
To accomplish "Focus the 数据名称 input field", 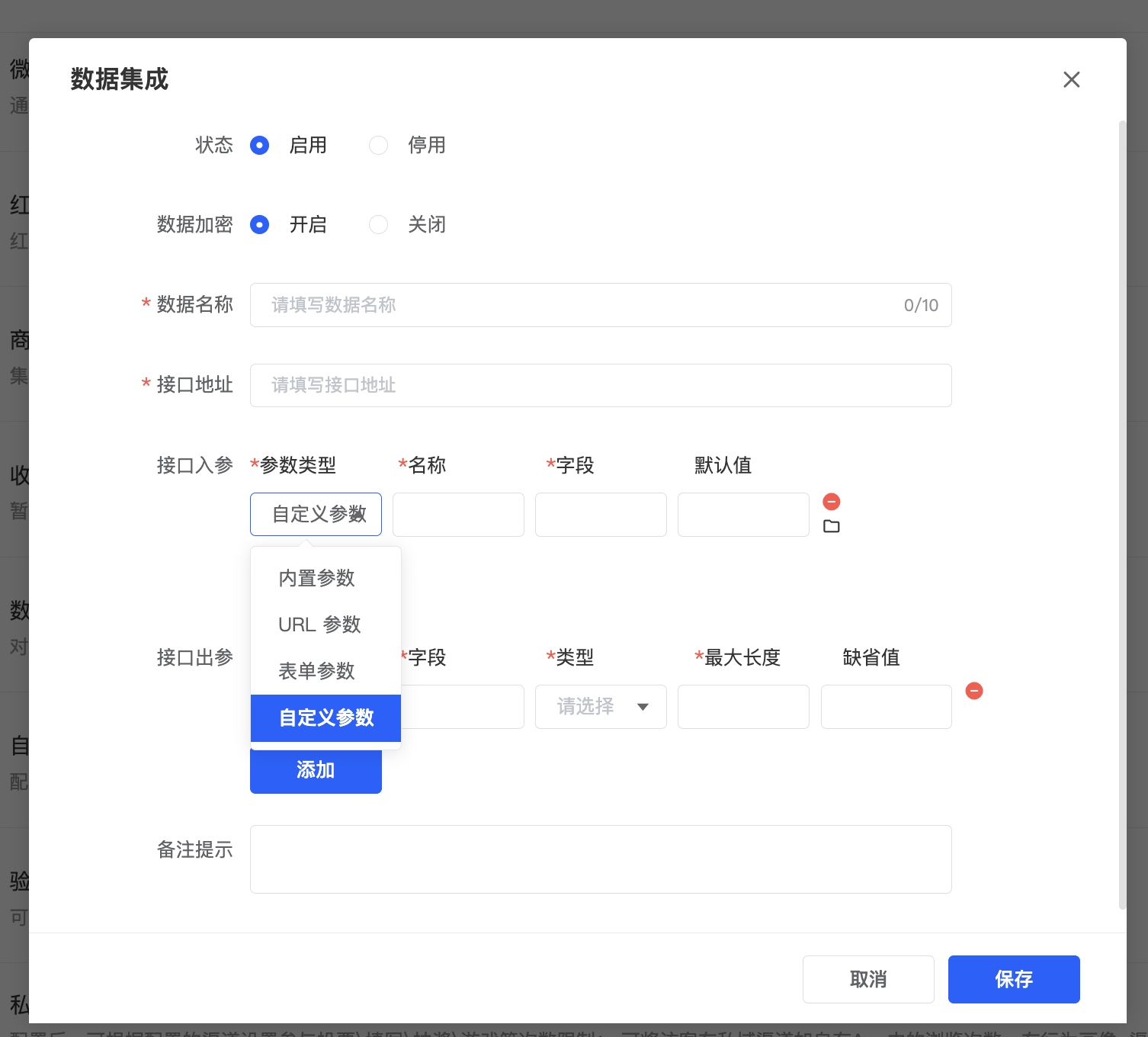I will pos(579,305).
